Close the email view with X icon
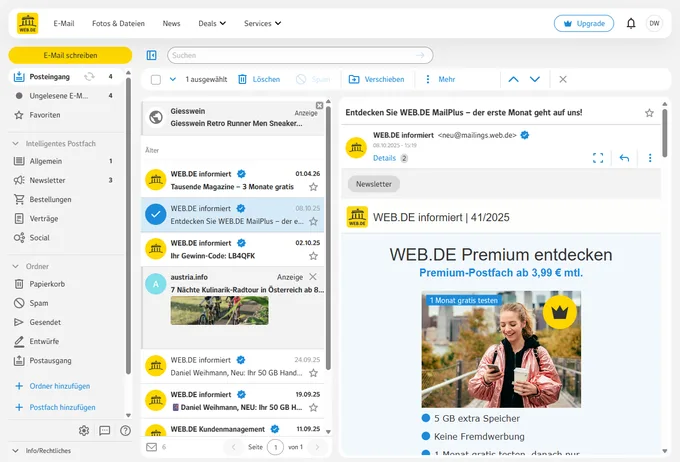The width and height of the screenshot is (680, 462). 563,79
